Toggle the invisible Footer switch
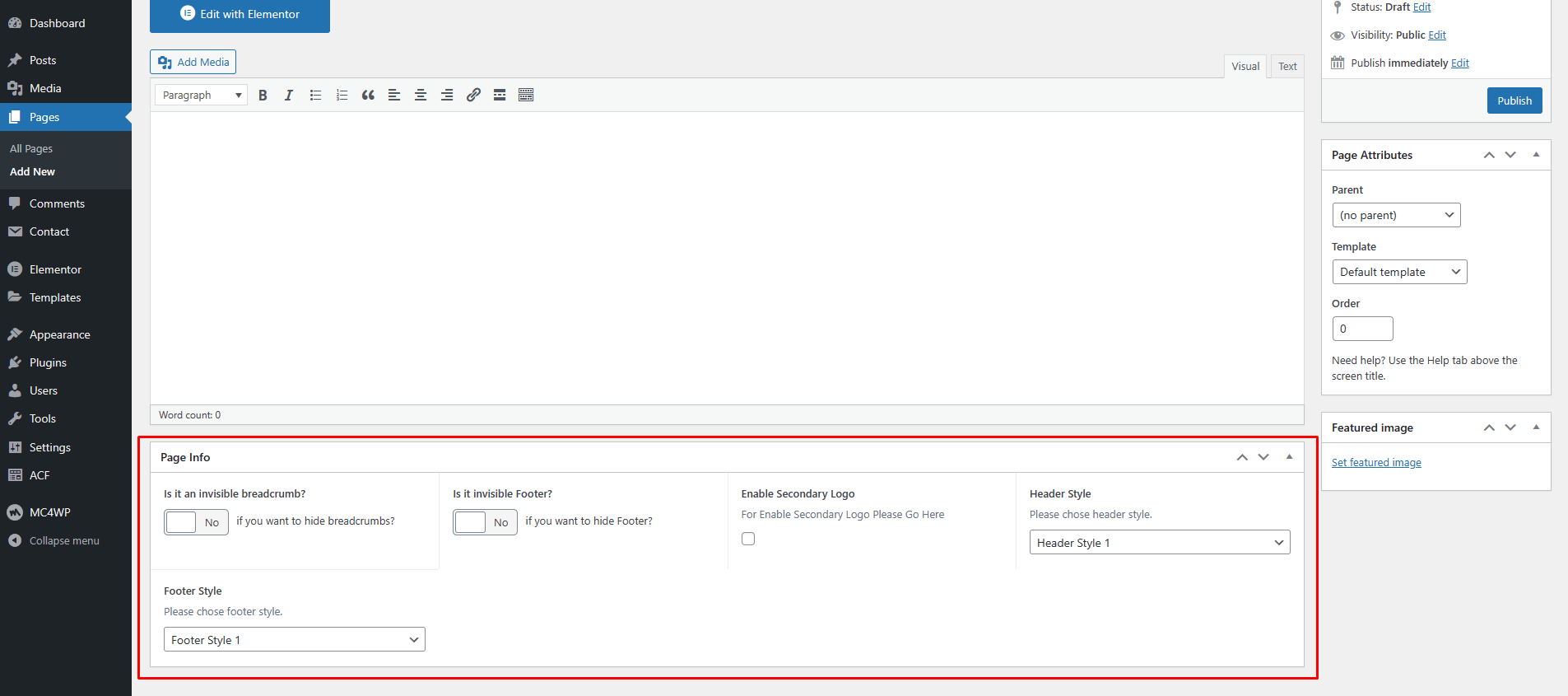 click(x=485, y=522)
